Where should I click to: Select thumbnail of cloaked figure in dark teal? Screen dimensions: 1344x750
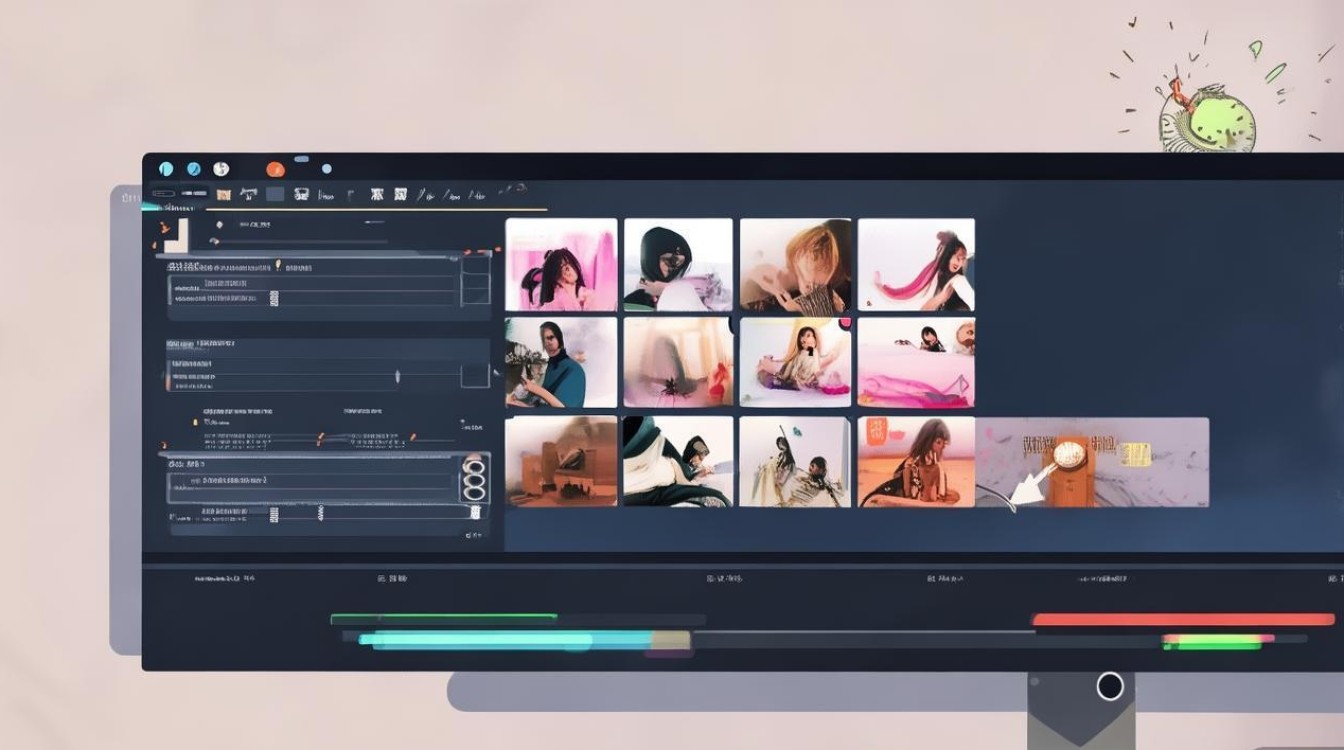point(678,461)
